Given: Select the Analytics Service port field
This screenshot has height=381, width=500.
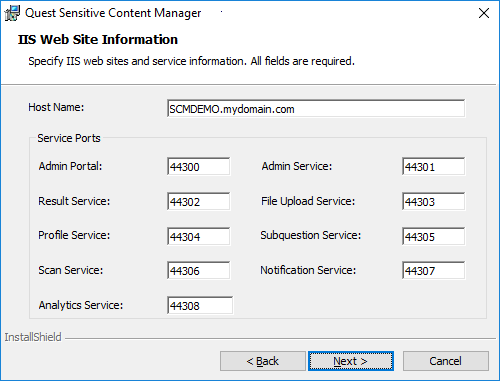Looking at the screenshot, I should 200,305.
